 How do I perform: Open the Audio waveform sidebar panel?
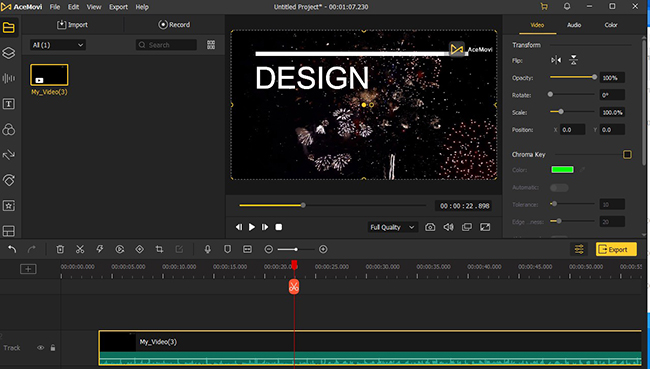(x=9, y=78)
